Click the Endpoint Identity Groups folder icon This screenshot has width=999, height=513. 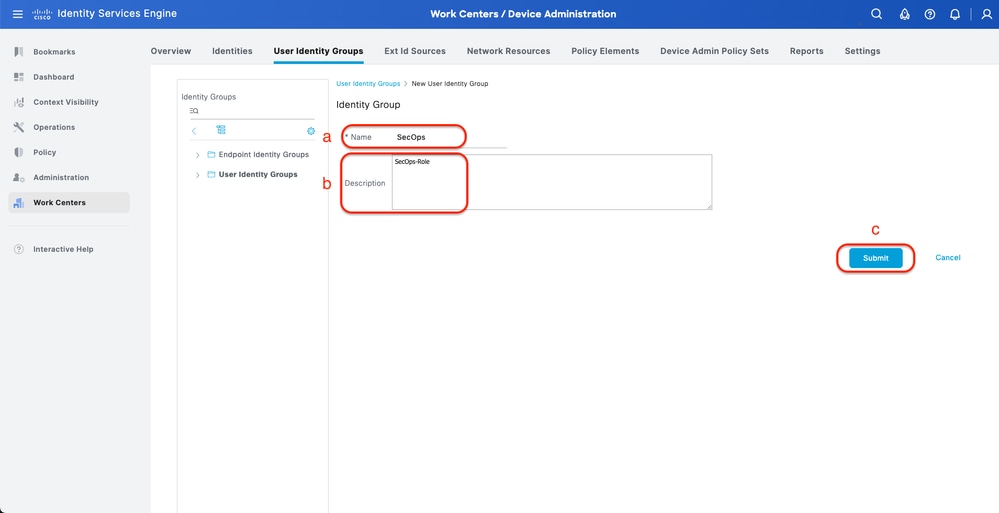pyautogui.click(x=212, y=155)
